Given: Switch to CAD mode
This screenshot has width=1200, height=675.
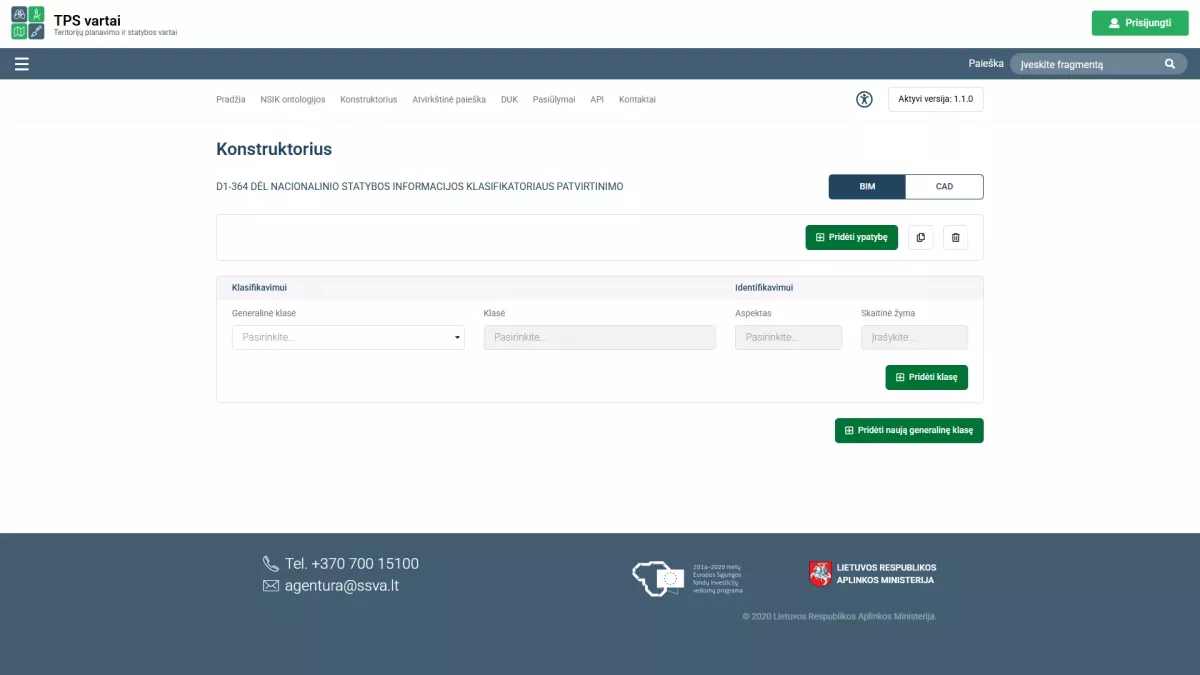Looking at the screenshot, I should 944,186.
